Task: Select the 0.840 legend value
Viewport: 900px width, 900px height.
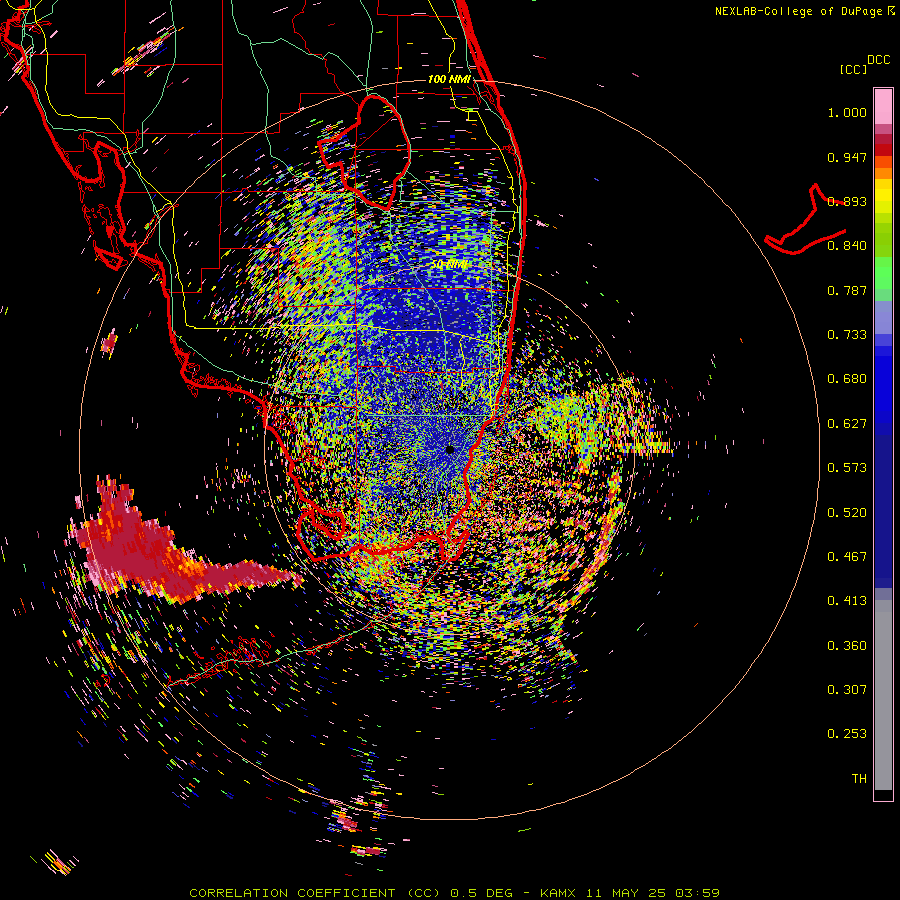Action: click(x=847, y=246)
